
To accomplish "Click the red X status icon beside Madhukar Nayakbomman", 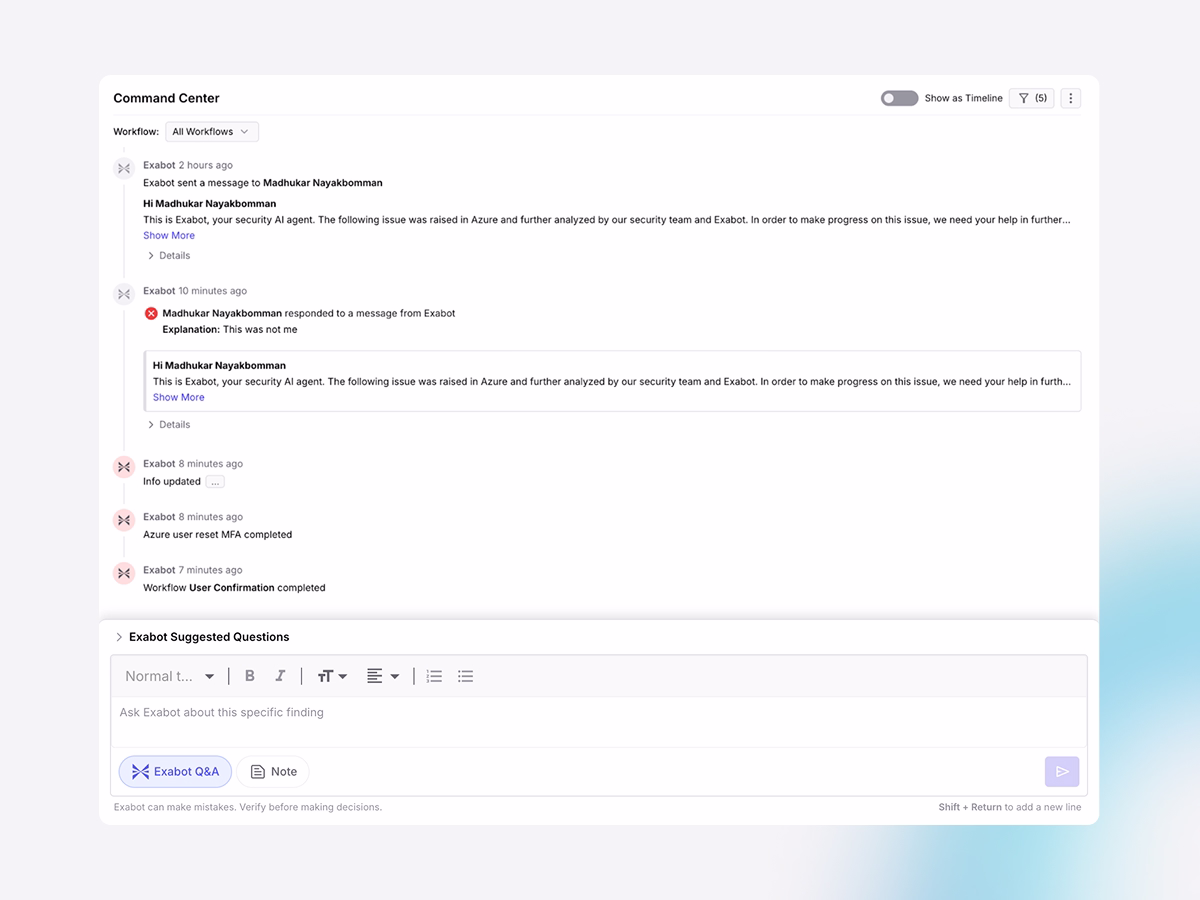I will pos(151,313).
